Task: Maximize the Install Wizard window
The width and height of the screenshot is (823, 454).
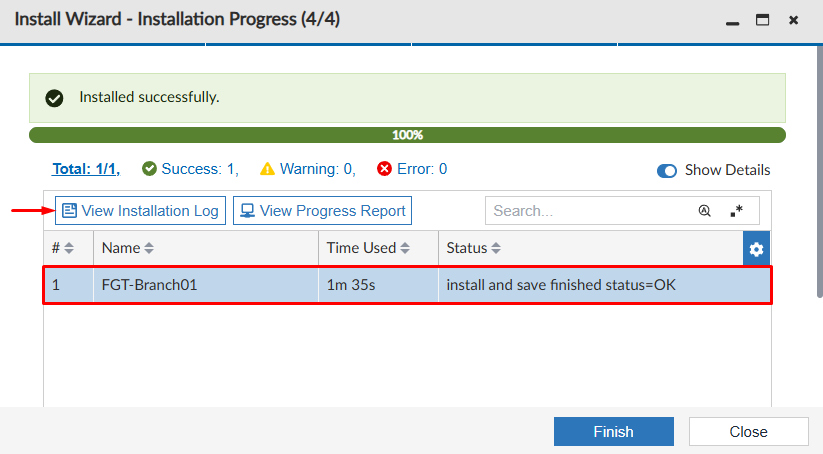Action: click(x=763, y=20)
